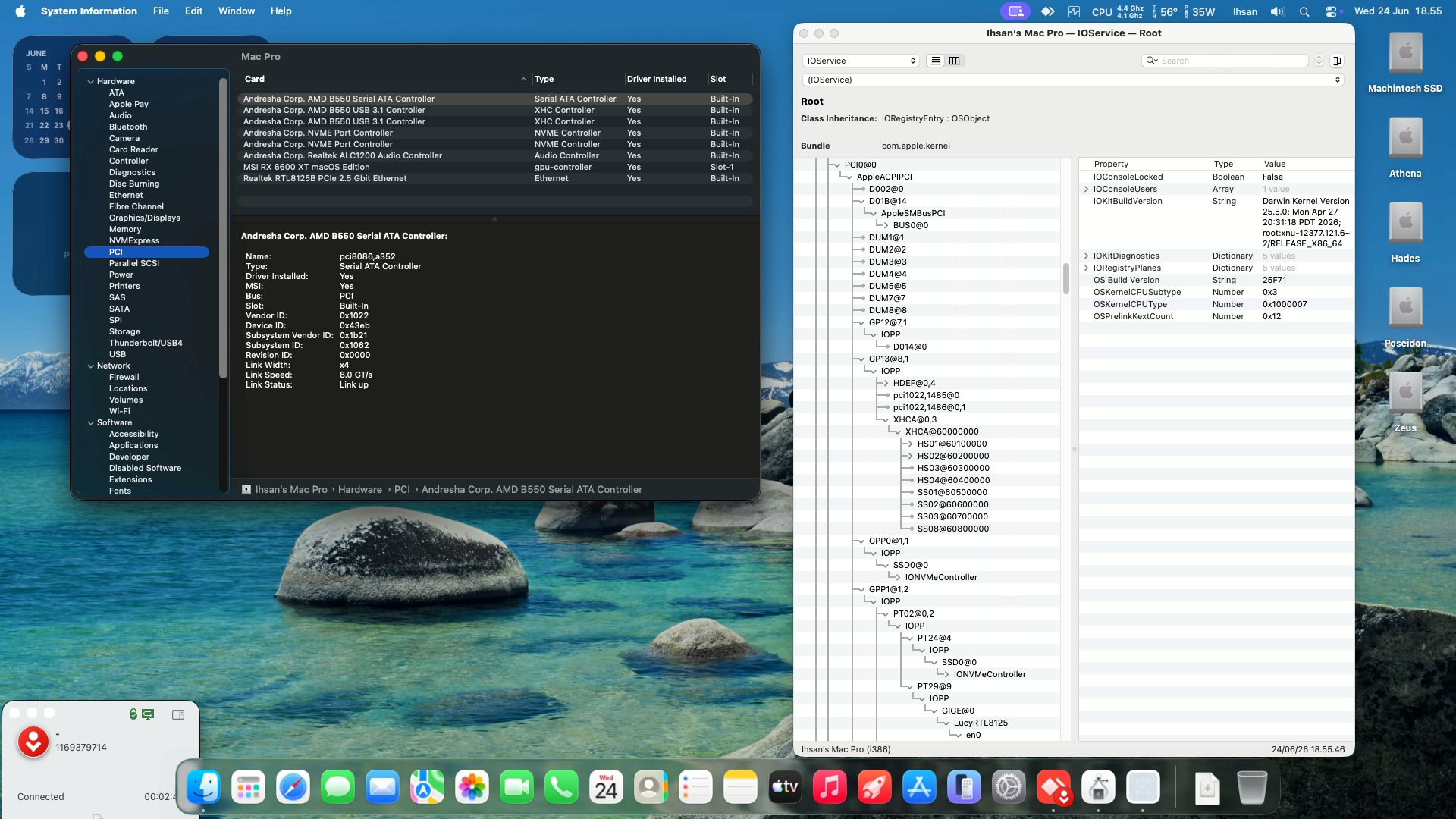Launch Safari from the Dock
Image resolution: width=1456 pixels, height=819 pixels.
[293, 788]
